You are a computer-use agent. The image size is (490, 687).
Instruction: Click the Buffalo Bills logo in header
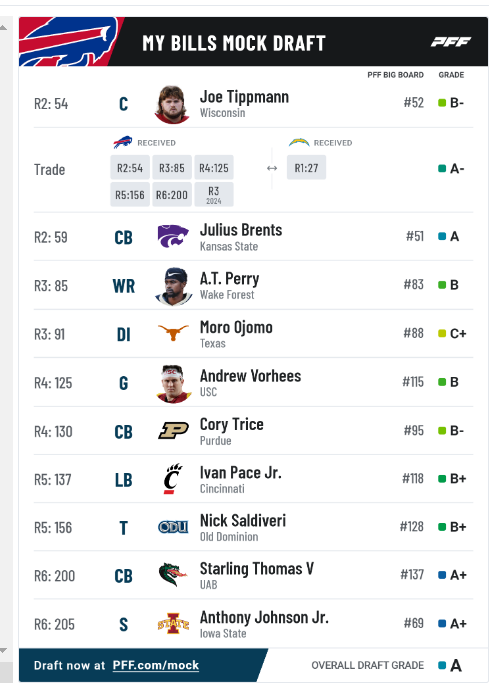click(68, 42)
